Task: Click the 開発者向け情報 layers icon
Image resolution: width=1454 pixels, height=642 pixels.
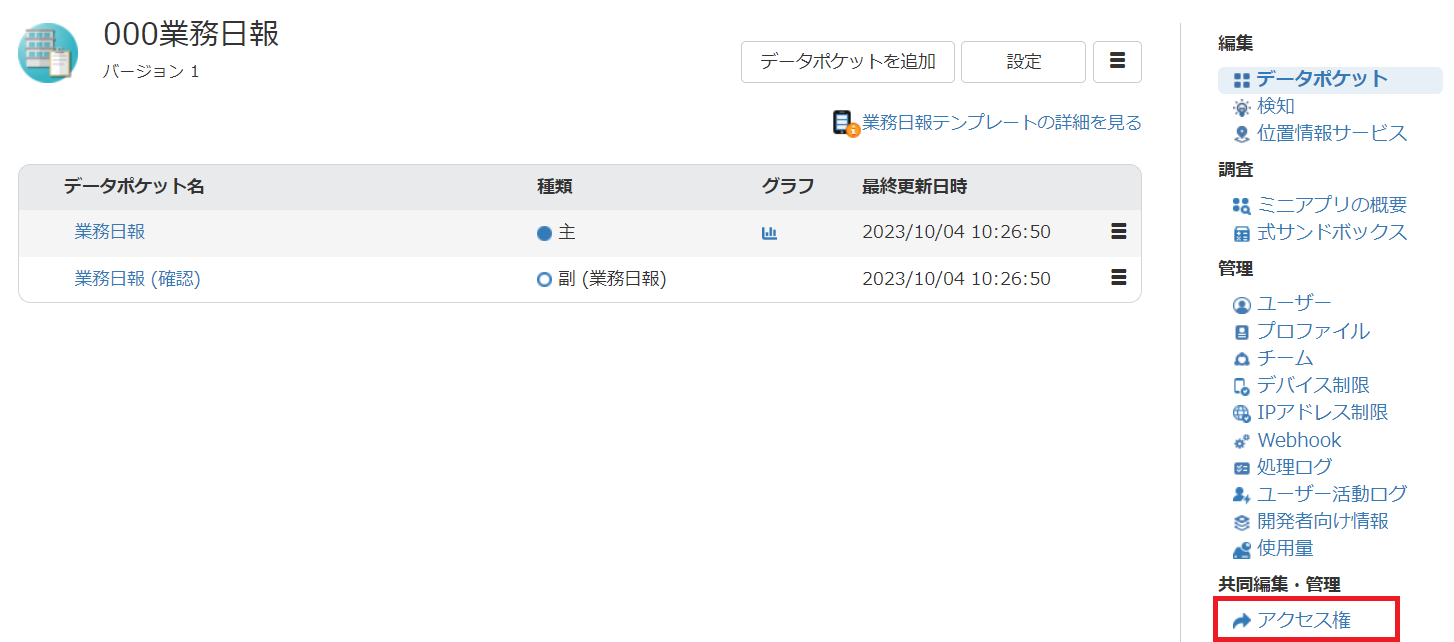Action: tap(1242, 522)
